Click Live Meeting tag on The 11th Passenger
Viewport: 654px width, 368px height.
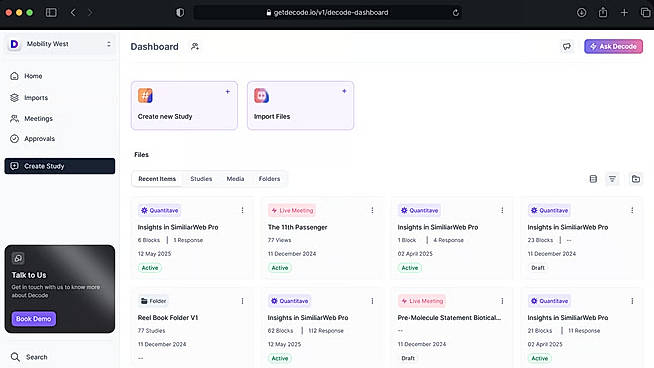(x=292, y=210)
